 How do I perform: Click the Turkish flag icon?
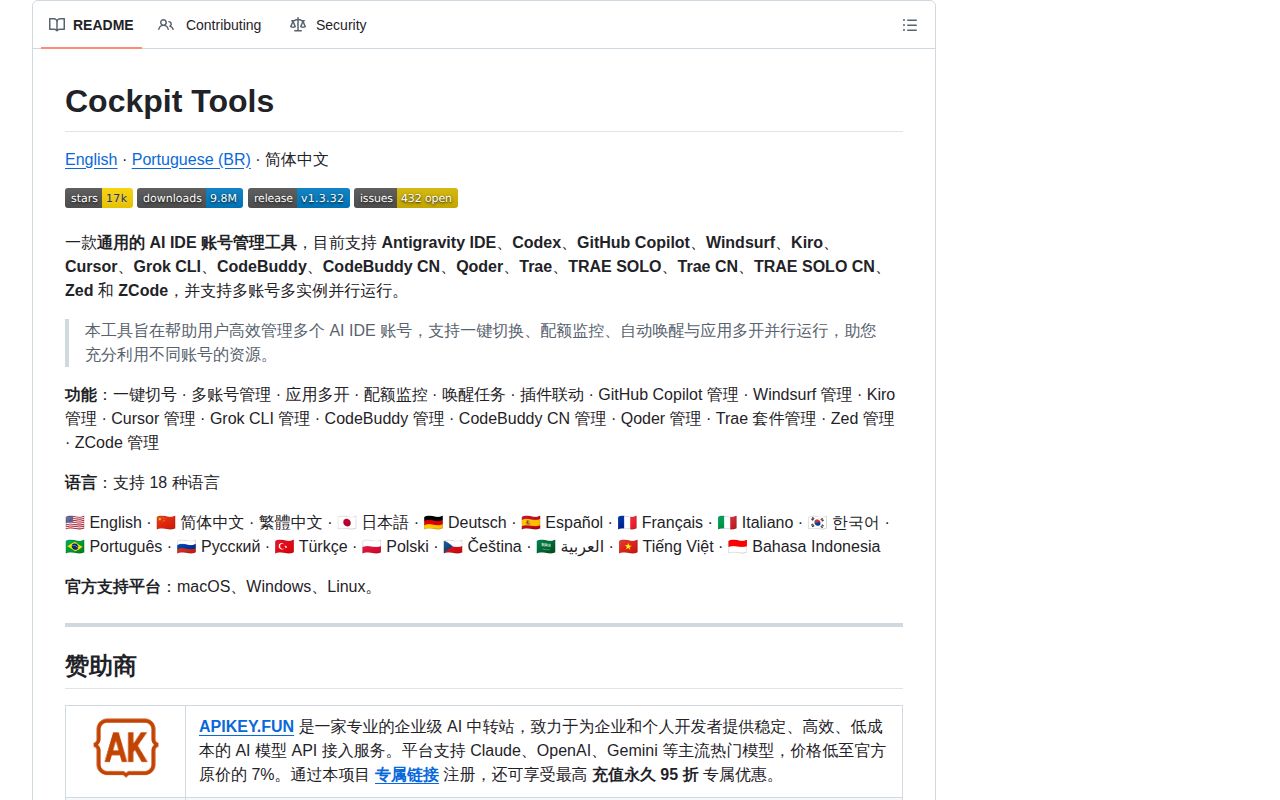(x=284, y=546)
